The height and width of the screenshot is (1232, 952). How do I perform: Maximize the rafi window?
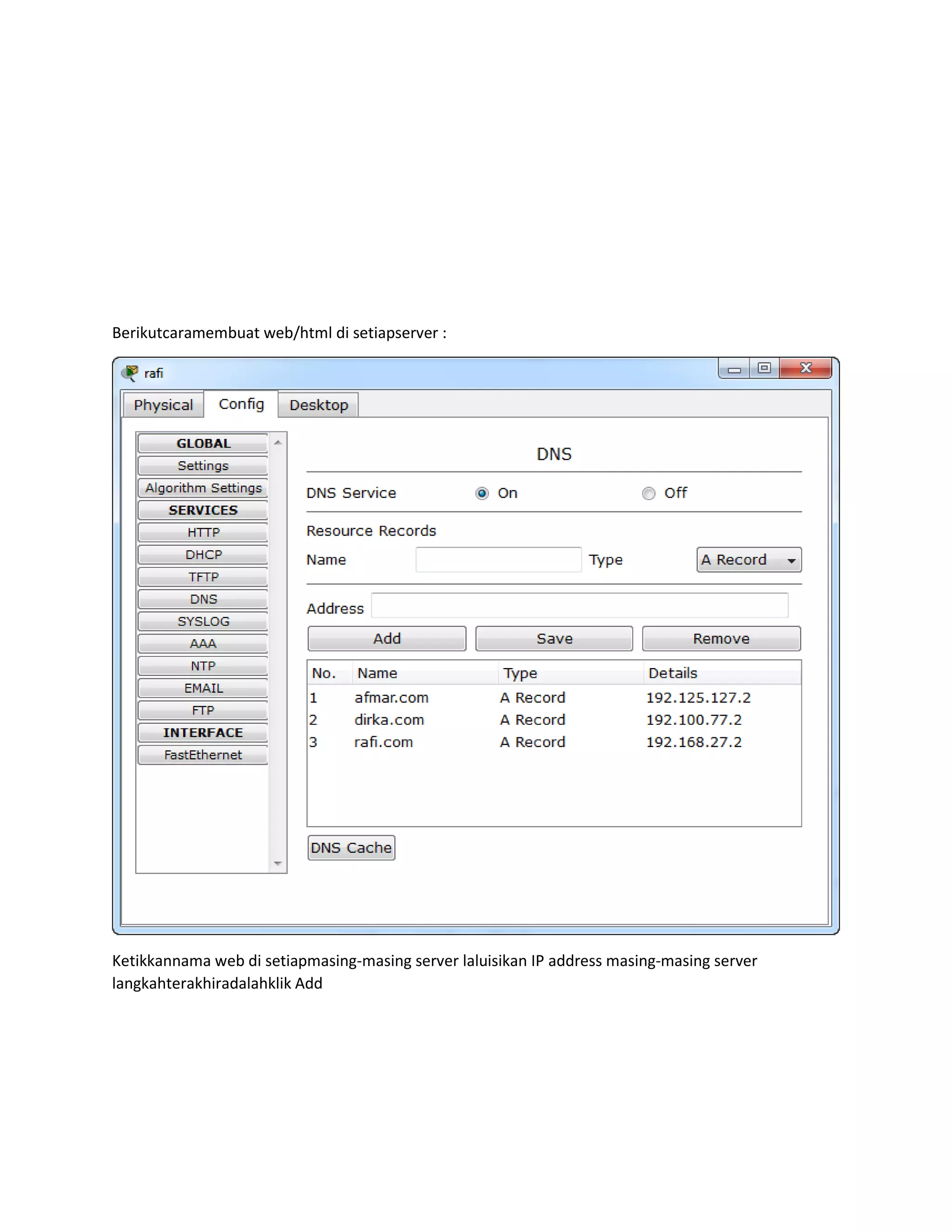tap(764, 368)
